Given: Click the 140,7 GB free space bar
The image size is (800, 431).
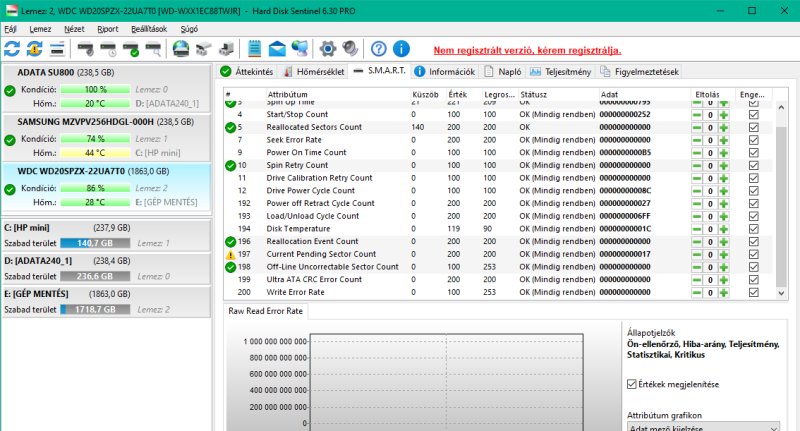Looking at the screenshot, I should tap(95, 243).
